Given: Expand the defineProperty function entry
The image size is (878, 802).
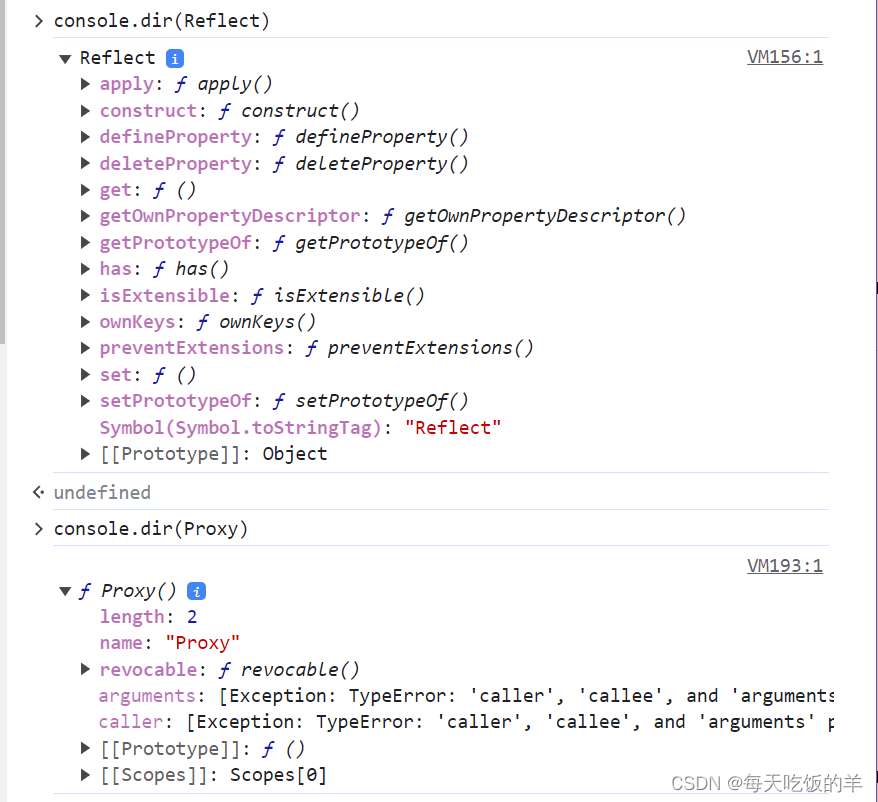Looking at the screenshot, I should tap(85, 137).
